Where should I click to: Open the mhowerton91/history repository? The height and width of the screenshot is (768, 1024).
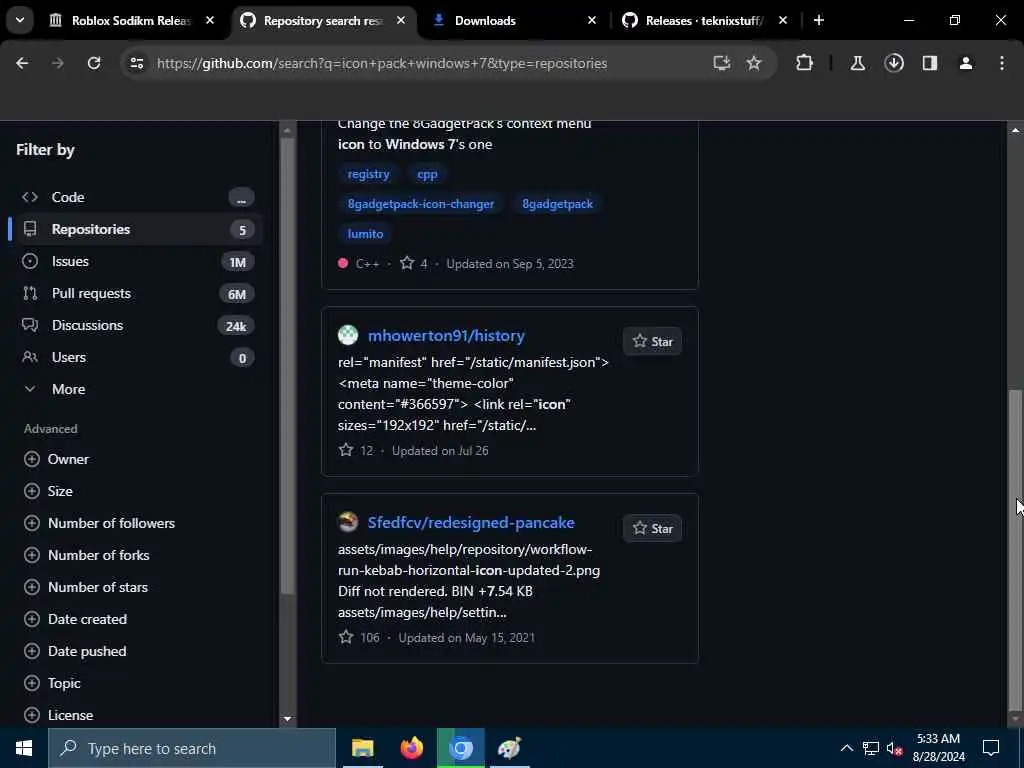point(446,336)
